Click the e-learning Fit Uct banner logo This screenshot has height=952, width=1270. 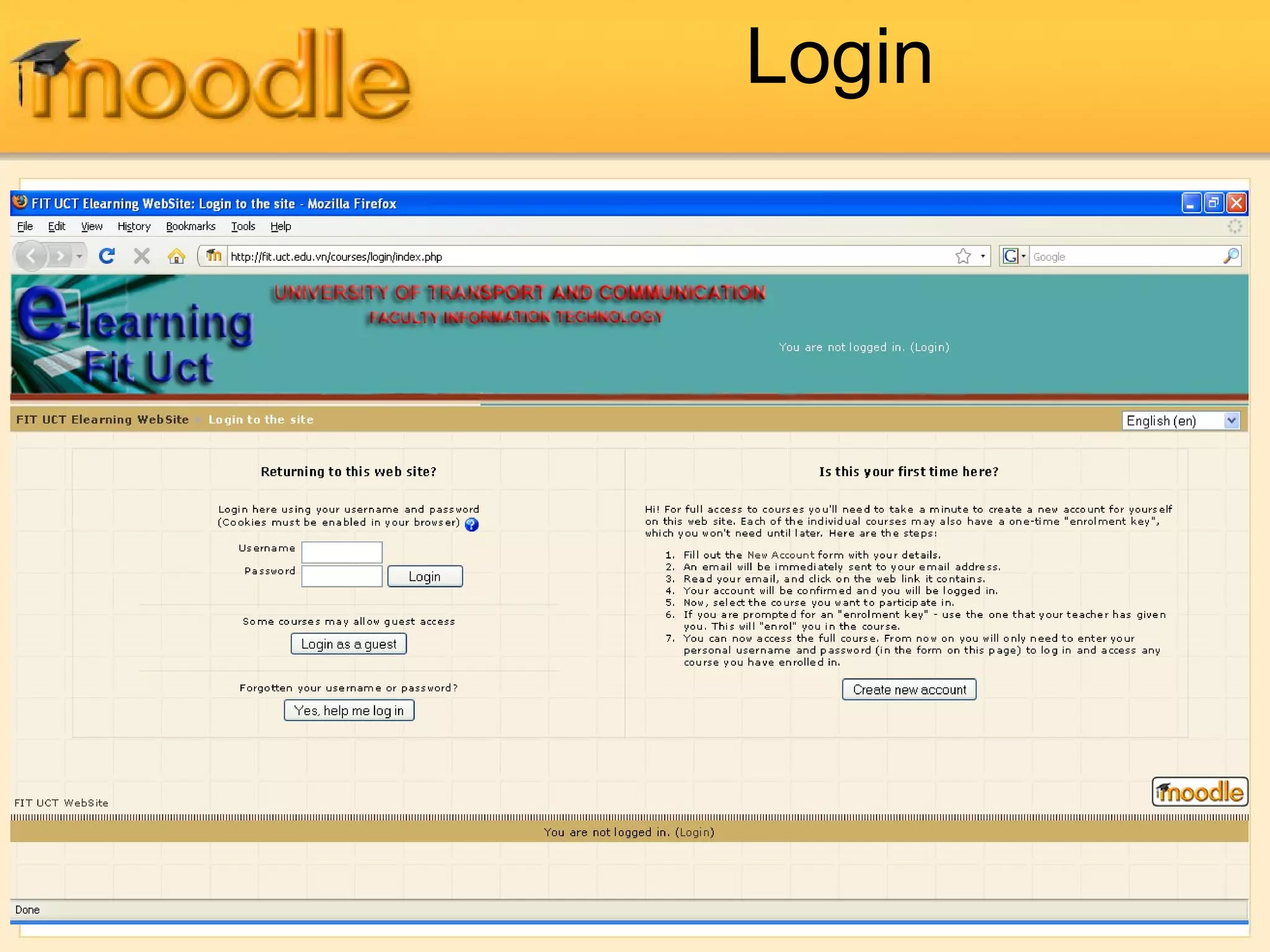(133, 335)
